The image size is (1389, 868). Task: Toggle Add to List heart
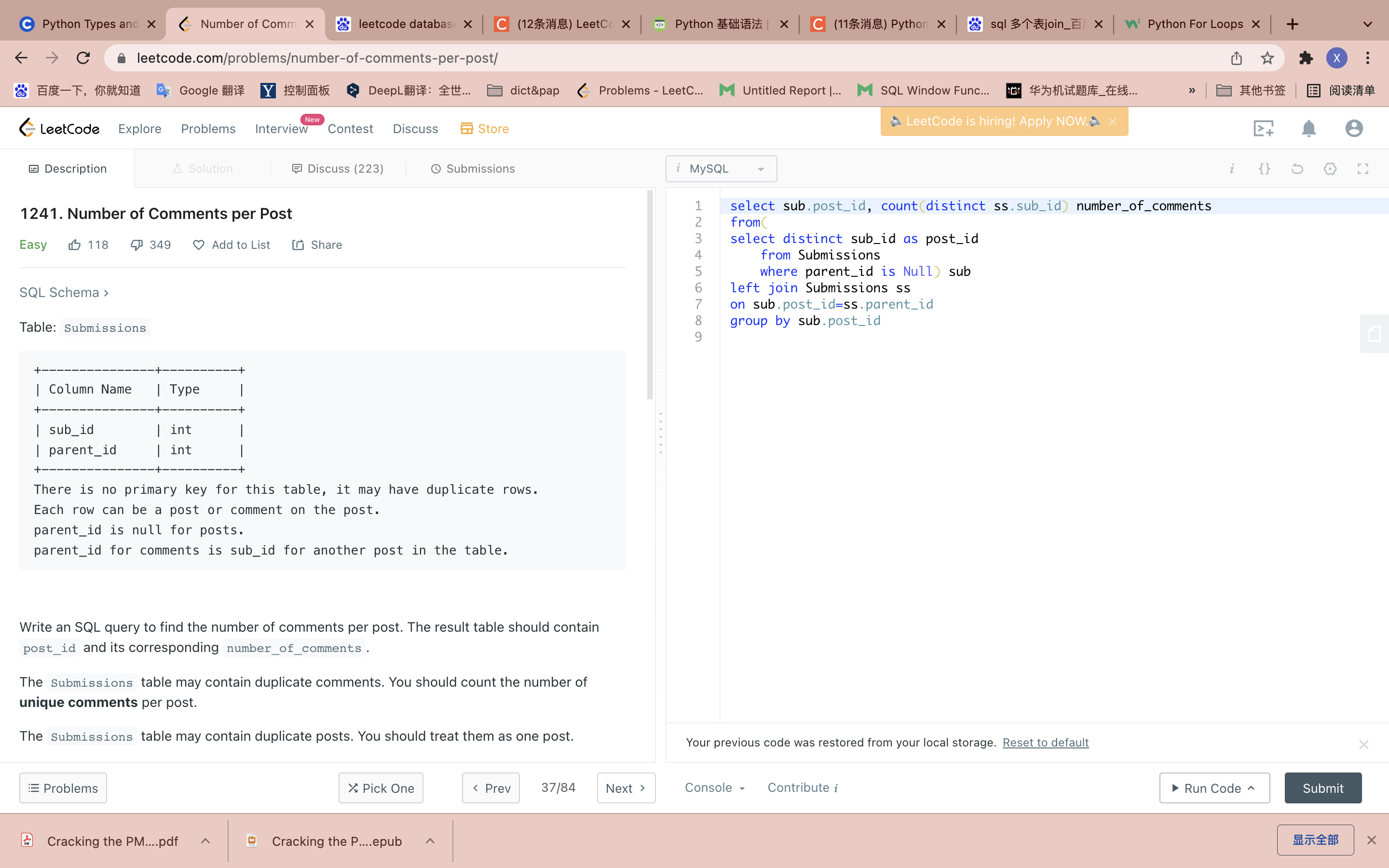pos(199,245)
